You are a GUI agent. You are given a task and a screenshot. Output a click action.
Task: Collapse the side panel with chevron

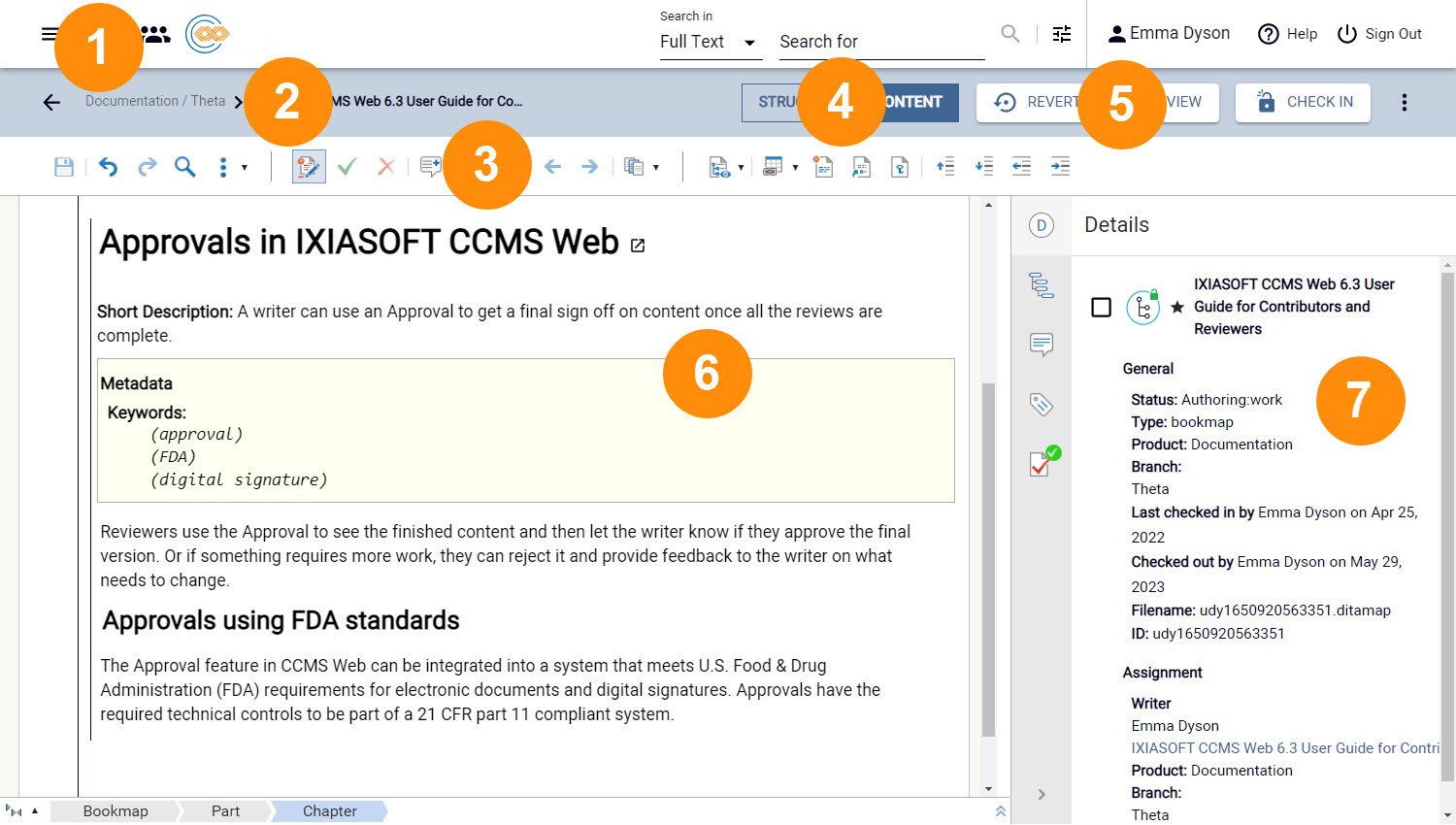tap(1042, 794)
